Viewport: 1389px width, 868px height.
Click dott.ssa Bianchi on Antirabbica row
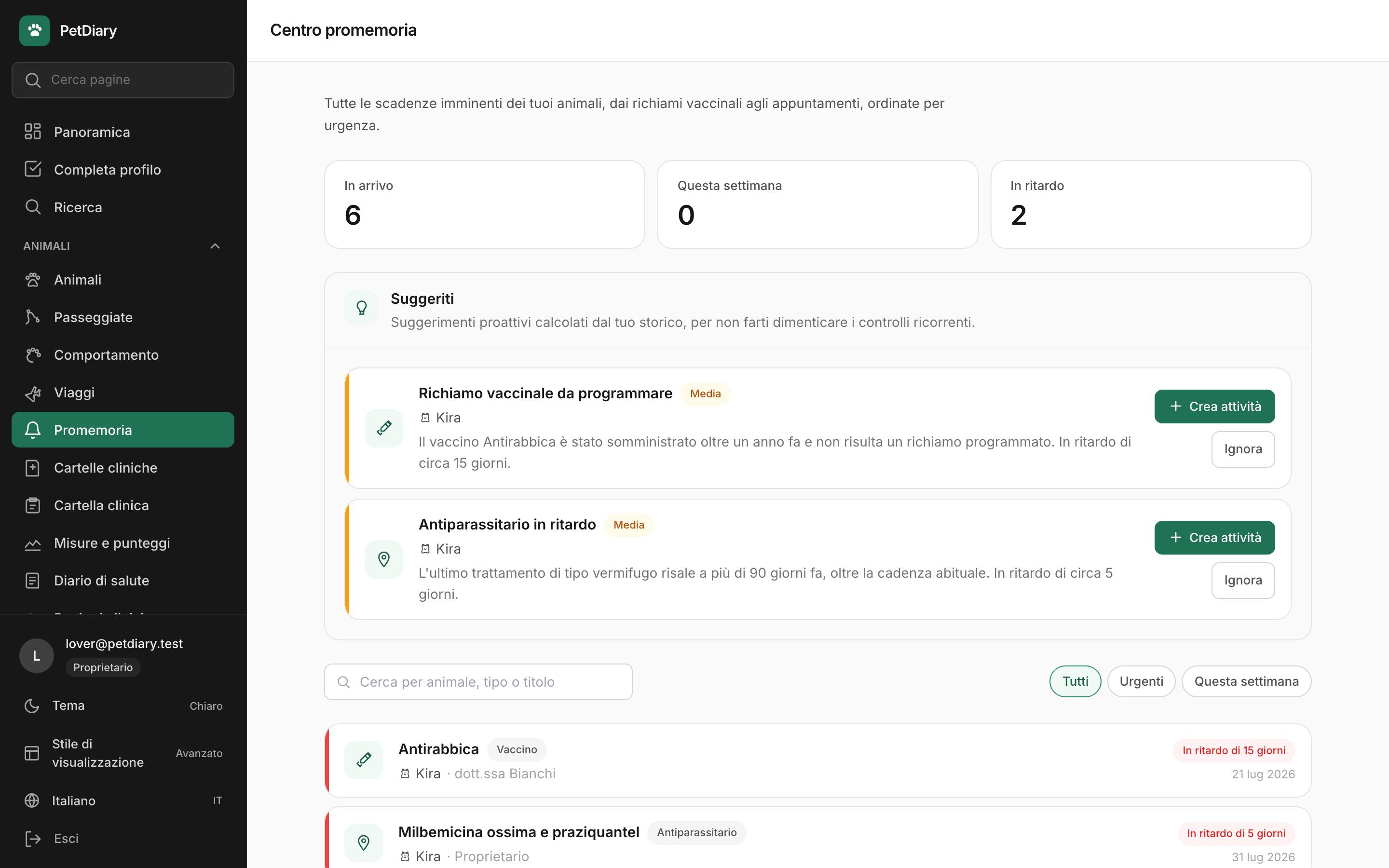point(504,774)
